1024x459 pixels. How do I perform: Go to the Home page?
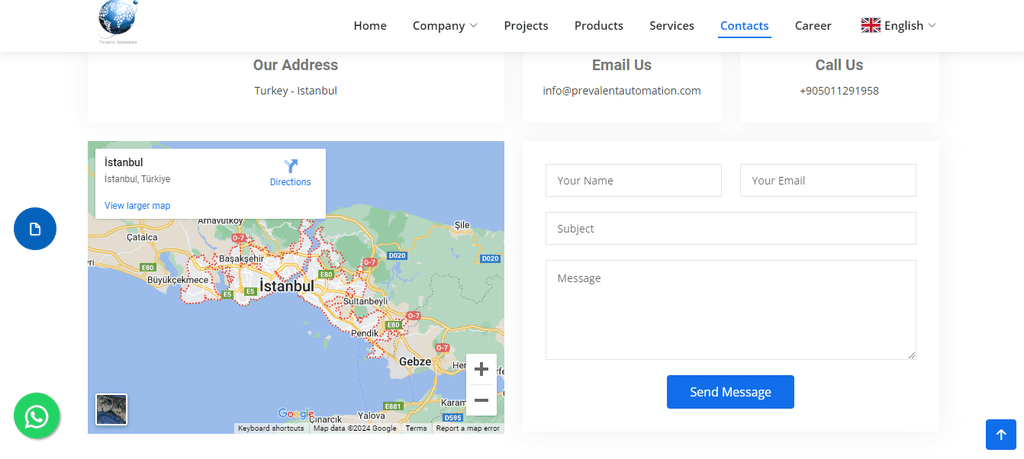[370, 26]
